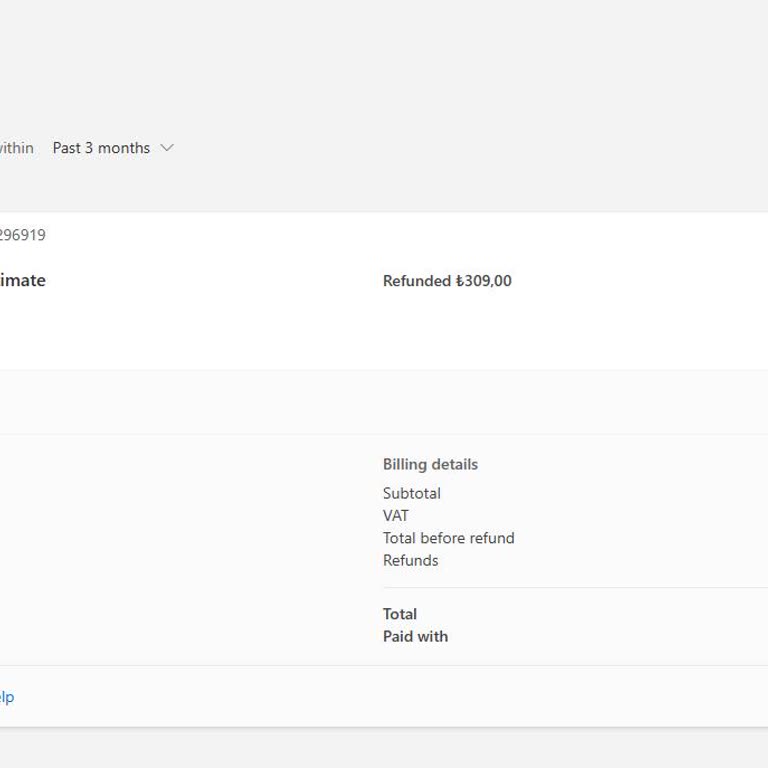Screen dimensions: 768x768
Task: Open the product title ending in 'imate'
Action: click(22, 280)
